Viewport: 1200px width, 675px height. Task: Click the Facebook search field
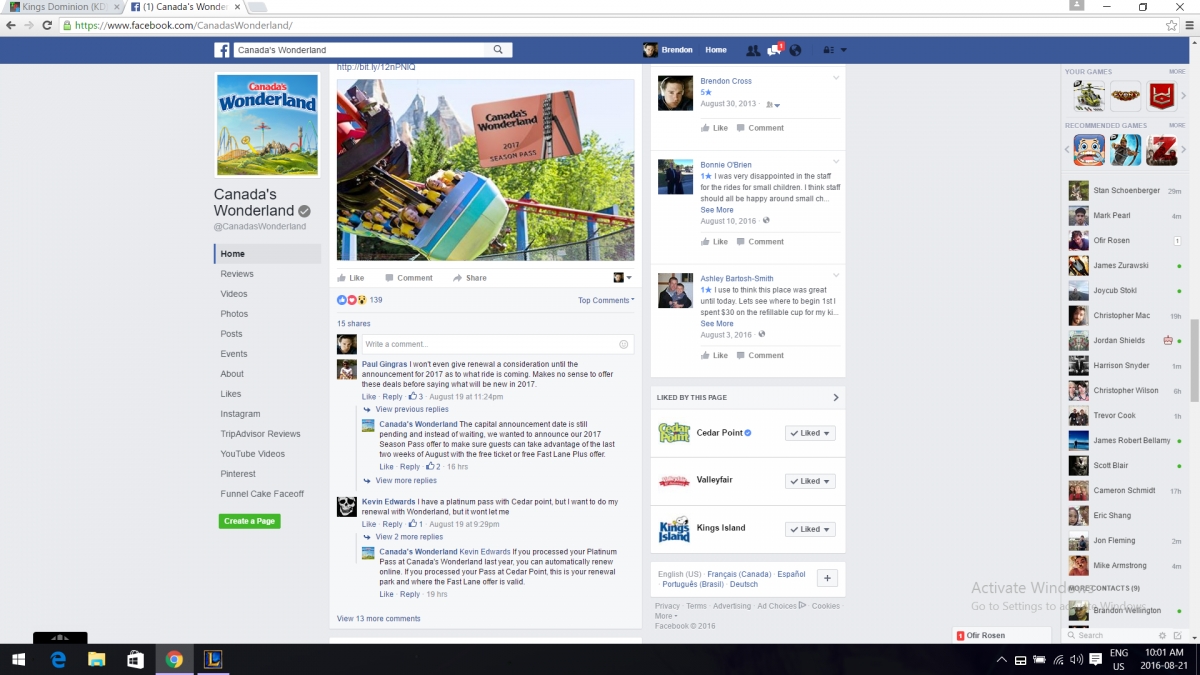click(360, 50)
